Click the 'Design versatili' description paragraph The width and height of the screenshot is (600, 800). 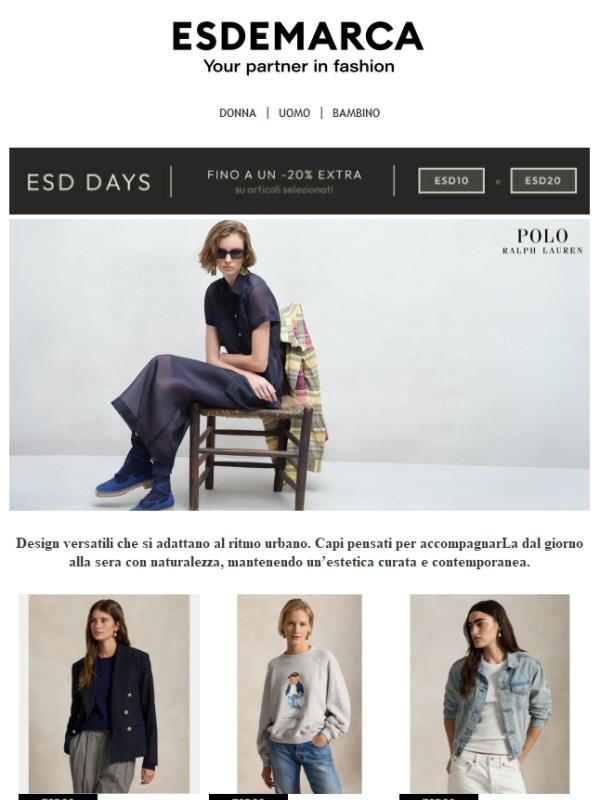pyautogui.click(x=299, y=553)
